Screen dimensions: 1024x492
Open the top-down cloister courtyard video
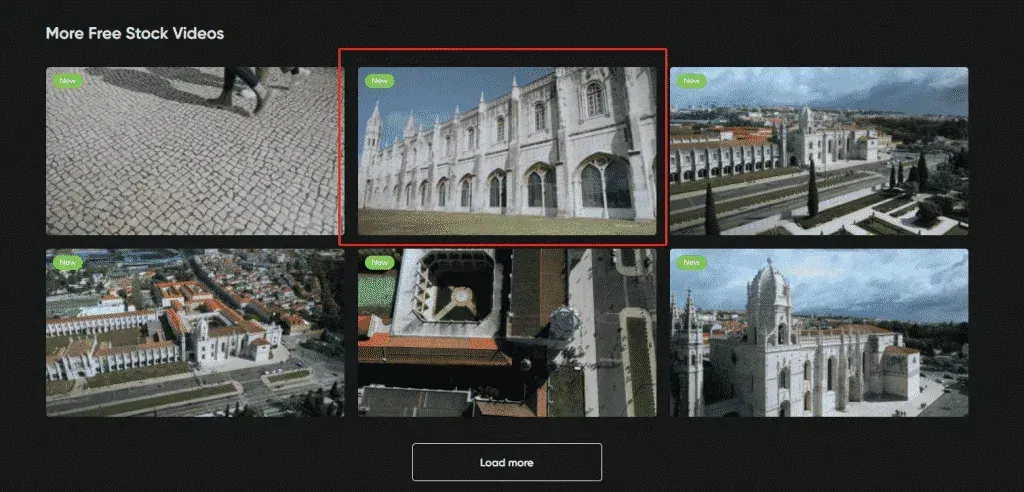[507, 333]
